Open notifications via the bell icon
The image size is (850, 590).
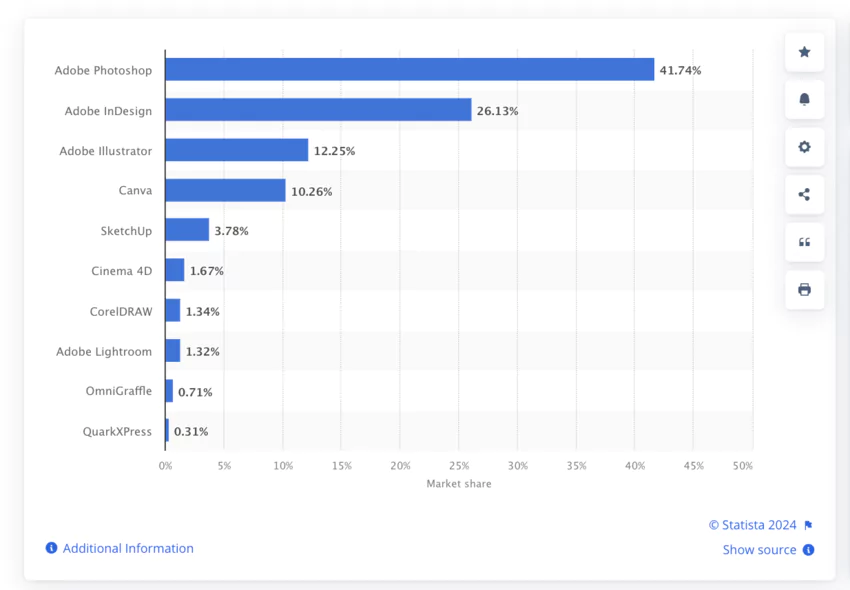point(804,99)
